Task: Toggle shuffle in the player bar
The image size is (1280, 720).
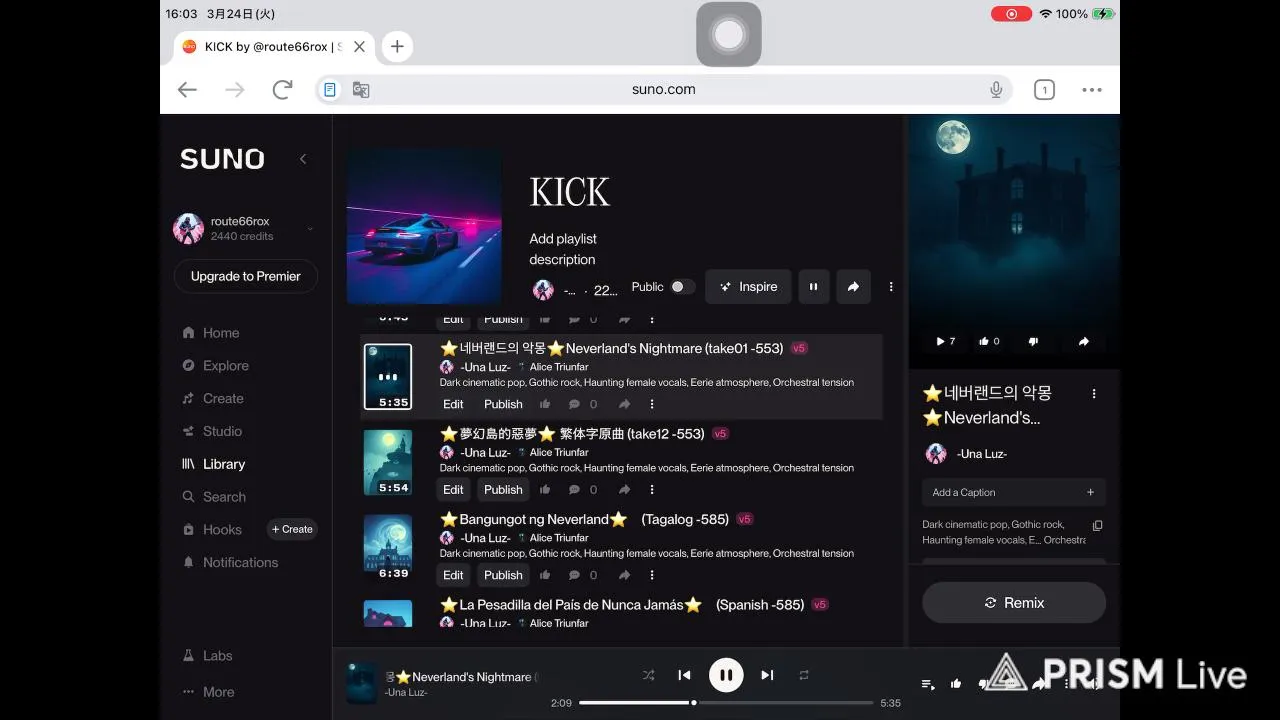Action: [x=648, y=675]
